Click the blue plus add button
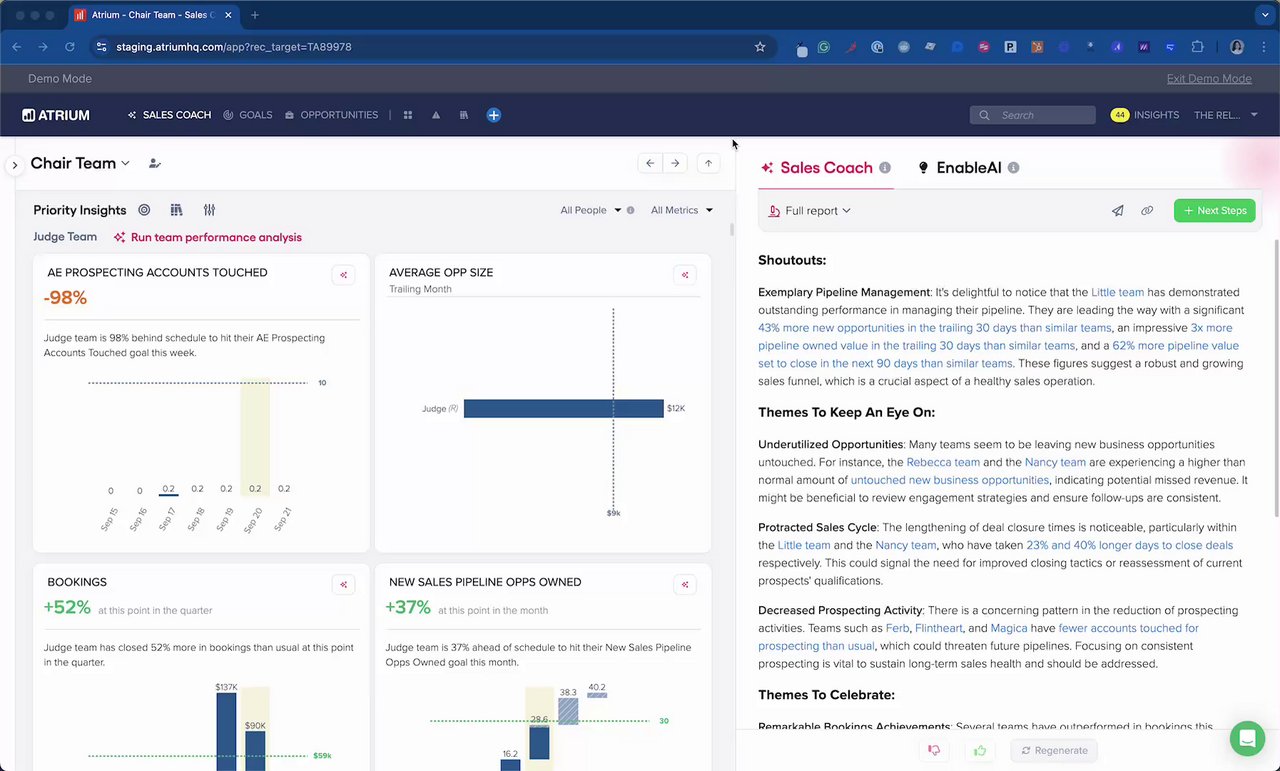1280x771 pixels. [493, 115]
